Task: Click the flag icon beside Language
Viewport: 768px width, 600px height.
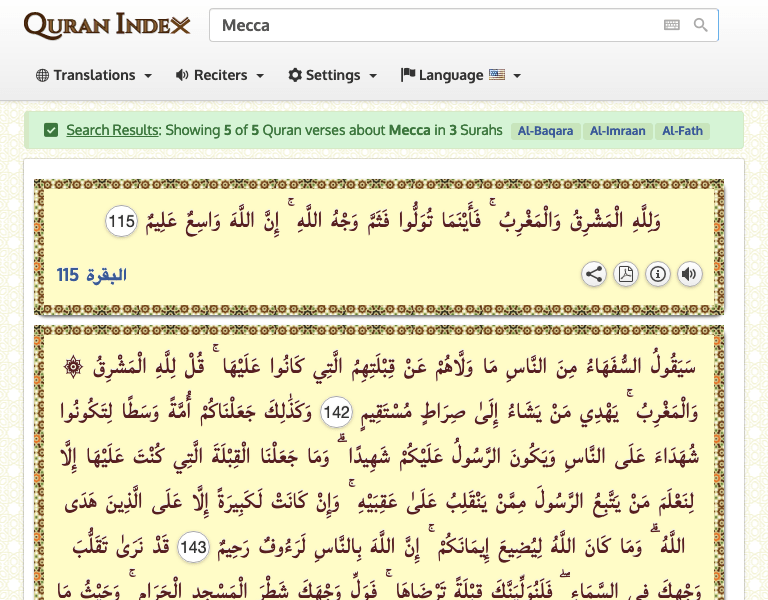Action: [408, 74]
